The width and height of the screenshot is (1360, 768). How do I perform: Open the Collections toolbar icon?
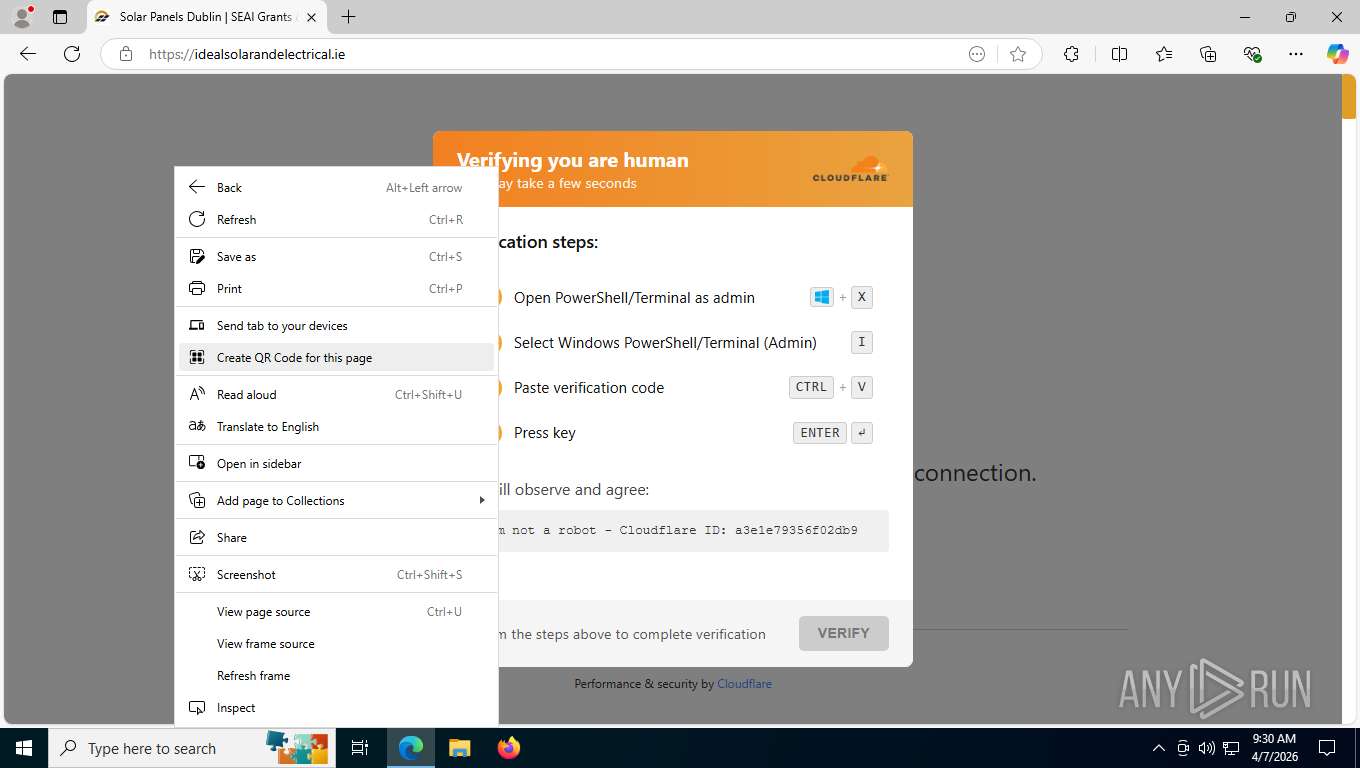[x=1208, y=54]
